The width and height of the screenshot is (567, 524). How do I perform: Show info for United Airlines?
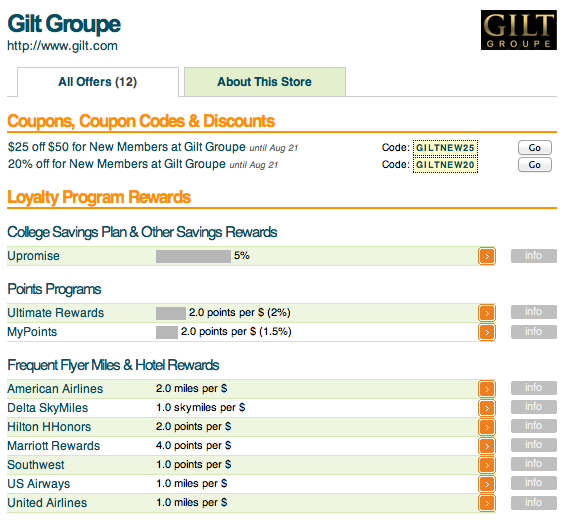click(x=533, y=503)
